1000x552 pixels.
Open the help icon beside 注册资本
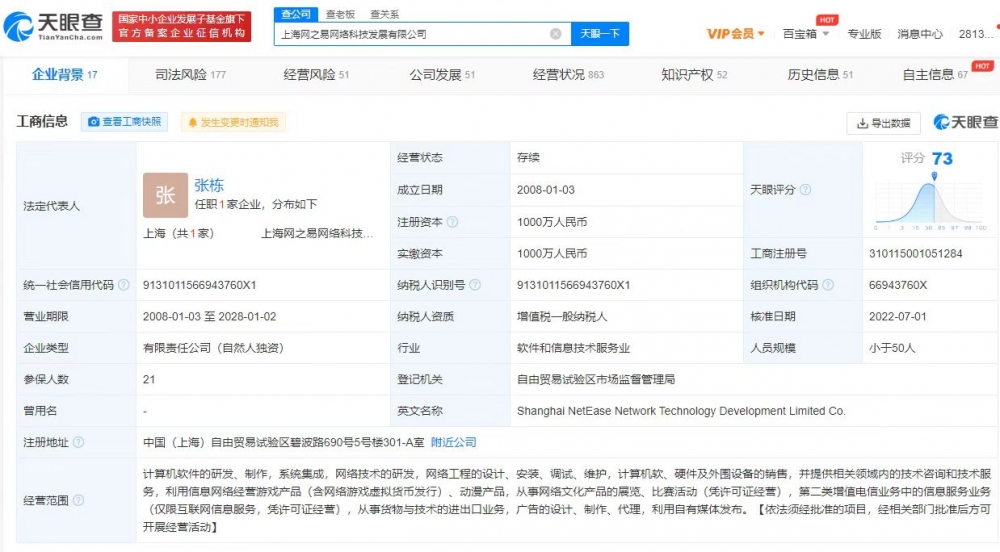[x=452, y=222]
